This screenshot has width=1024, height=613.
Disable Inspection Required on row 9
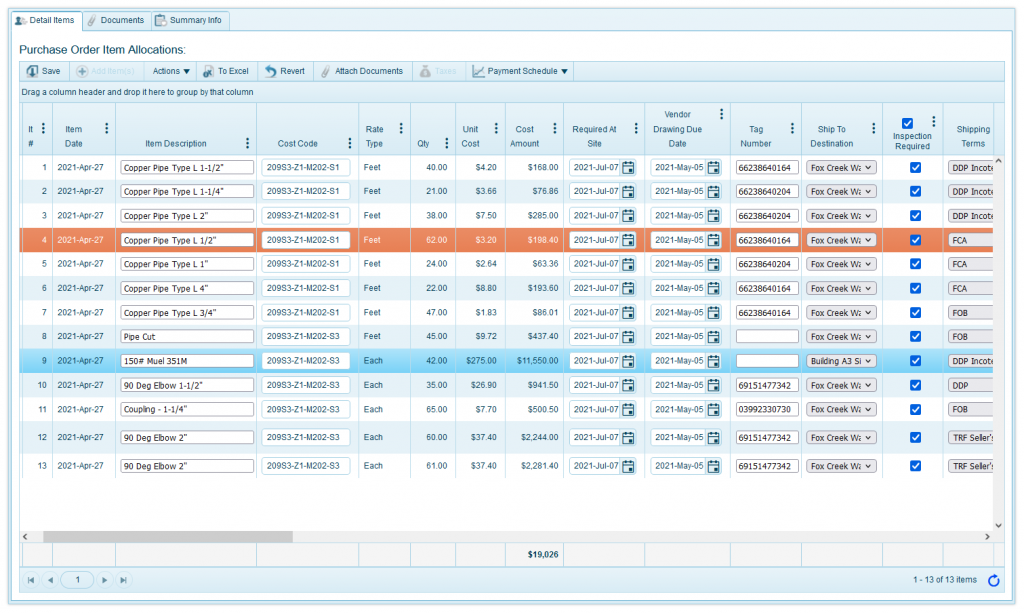[x=913, y=360]
